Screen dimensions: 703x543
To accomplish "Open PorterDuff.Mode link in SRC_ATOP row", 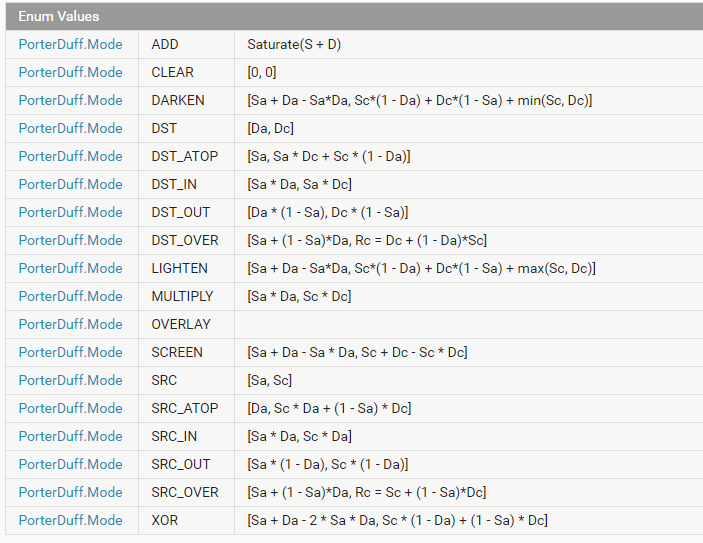I will point(70,408).
